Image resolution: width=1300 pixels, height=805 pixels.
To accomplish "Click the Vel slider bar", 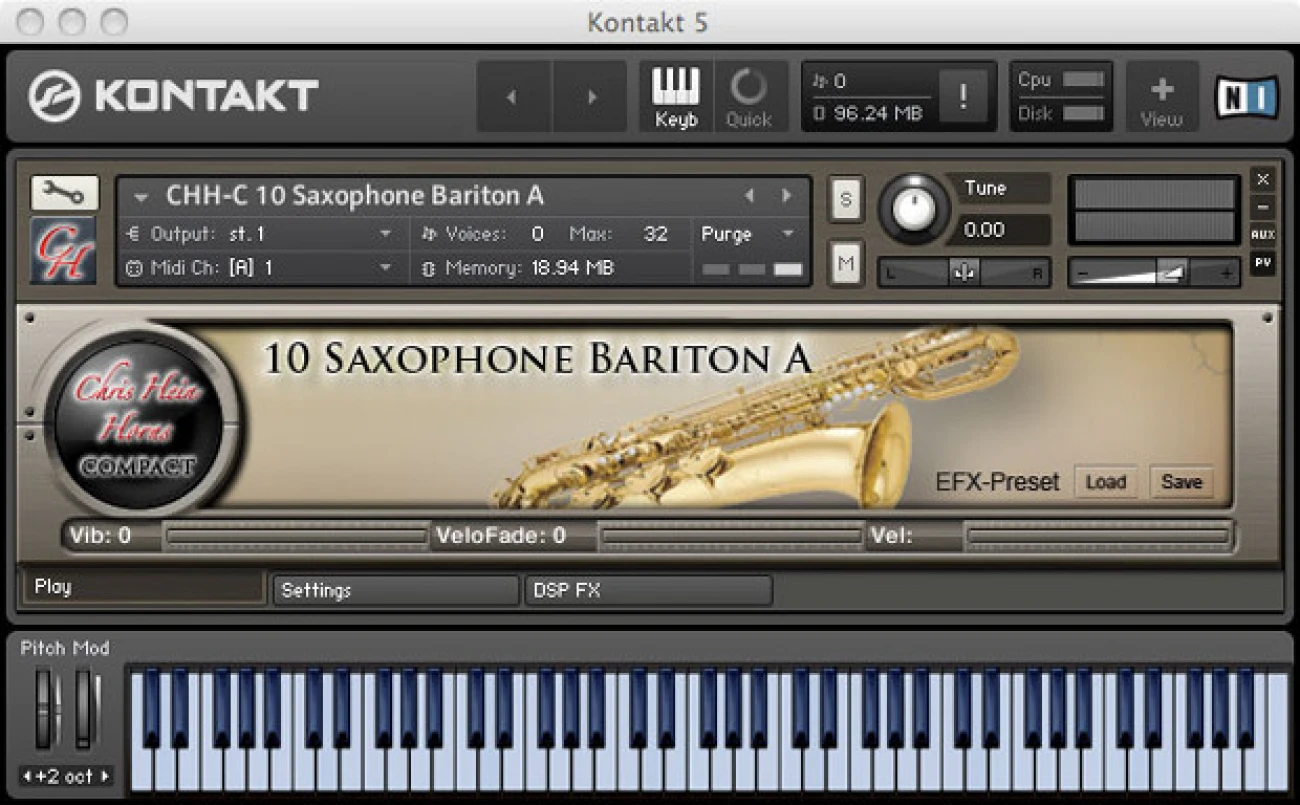I will tap(1097, 537).
